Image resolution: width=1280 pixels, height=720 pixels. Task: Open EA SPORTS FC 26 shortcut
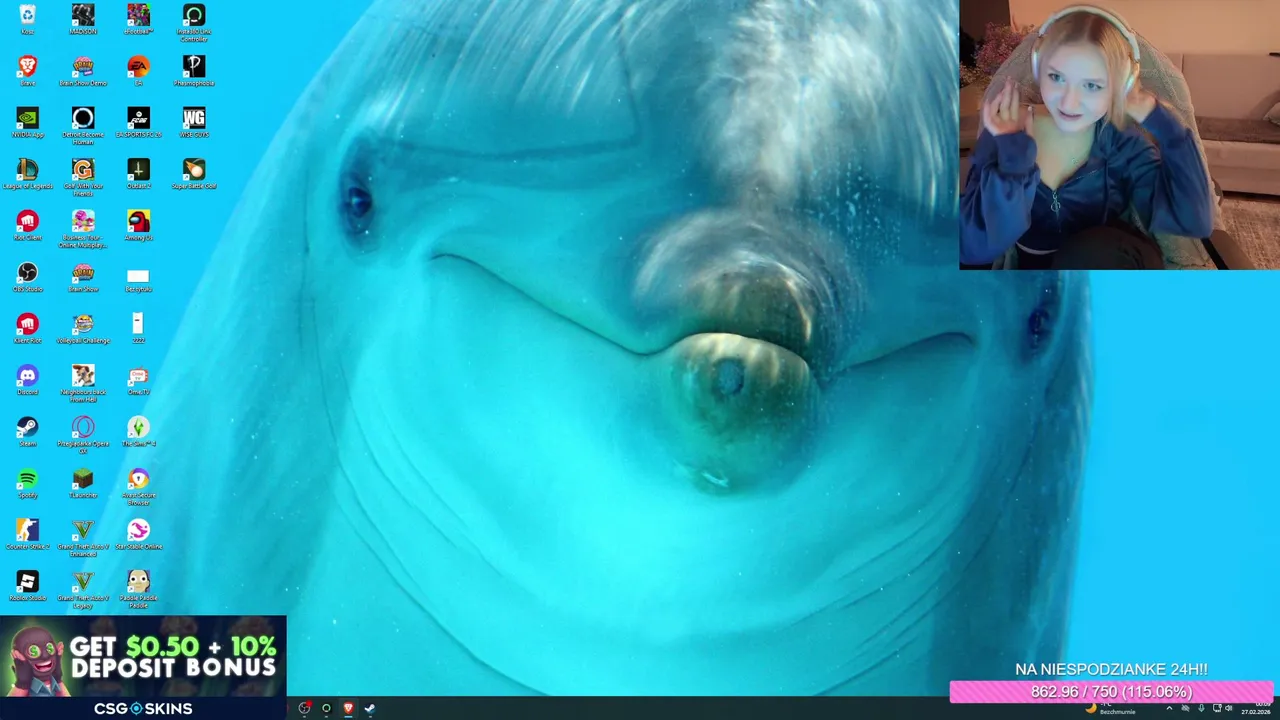click(x=138, y=122)
